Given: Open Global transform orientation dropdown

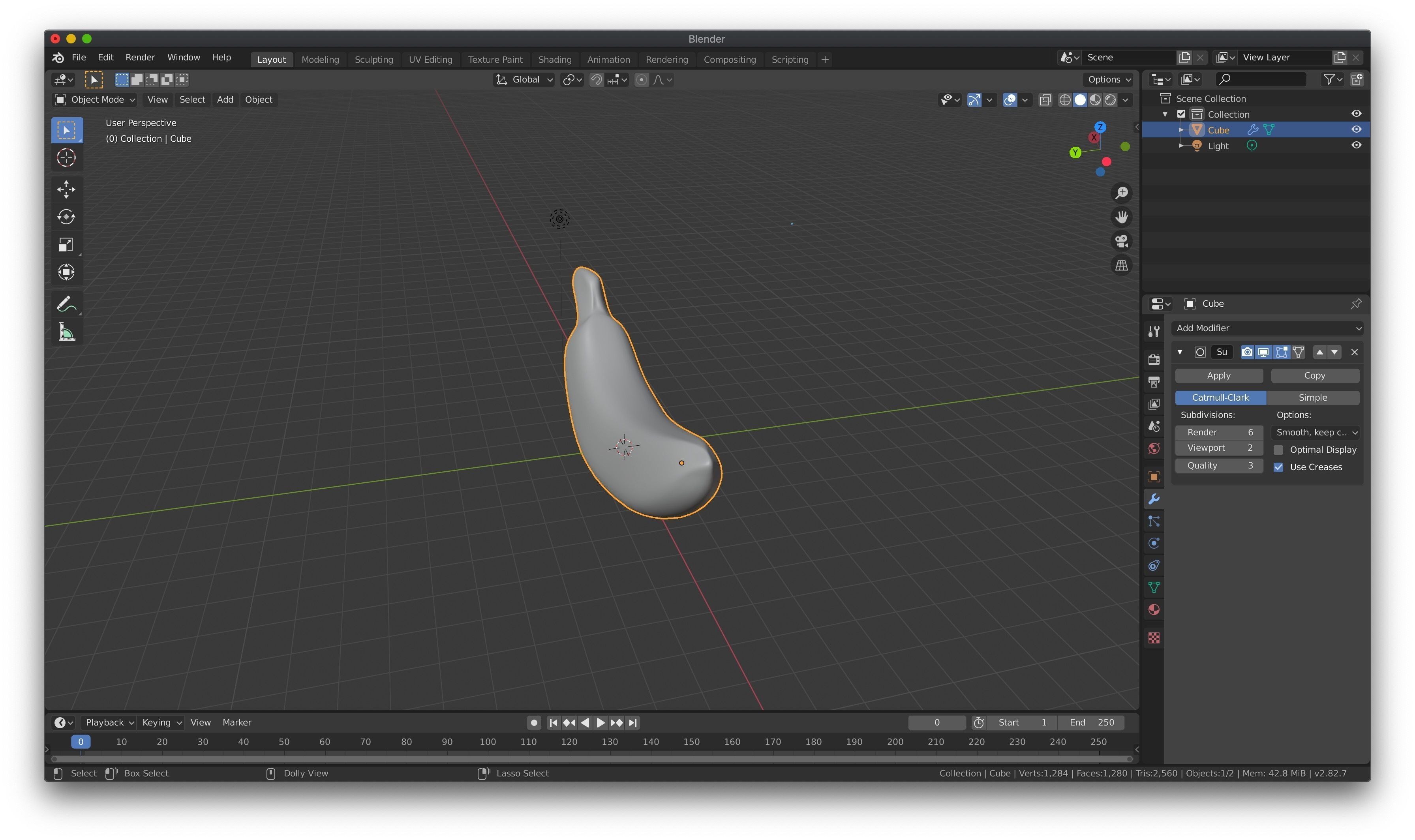Looking at the screenshot, I should click(524, 80).
